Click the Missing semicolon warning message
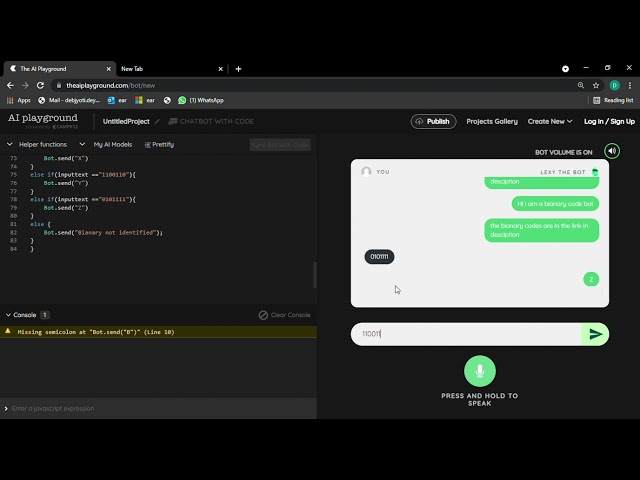Image resolution: width=640 pixels, height=480 pixels. [x=96, y=332]
